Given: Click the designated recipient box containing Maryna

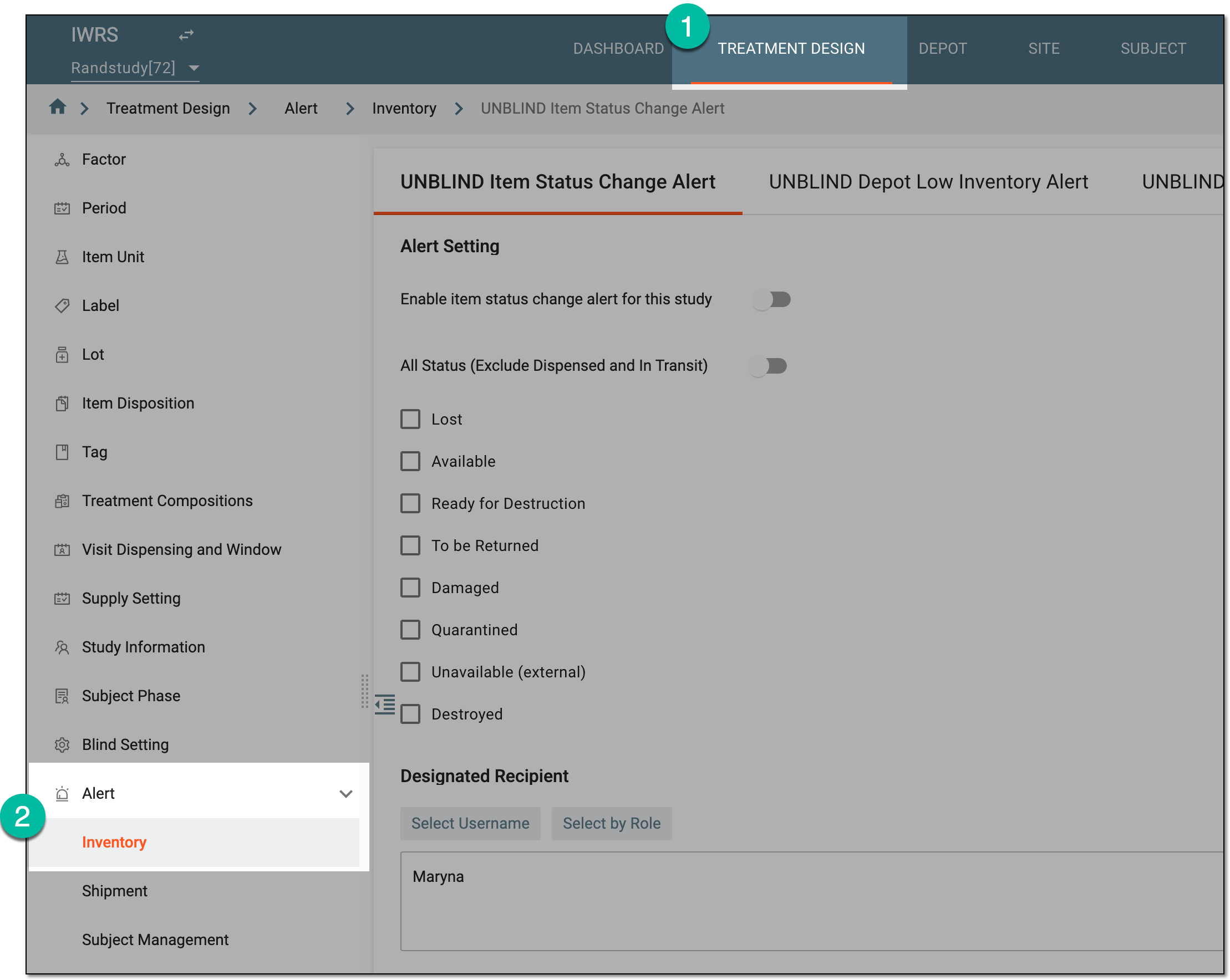Looking at the screenshot, I should click(x=812, y=901).
